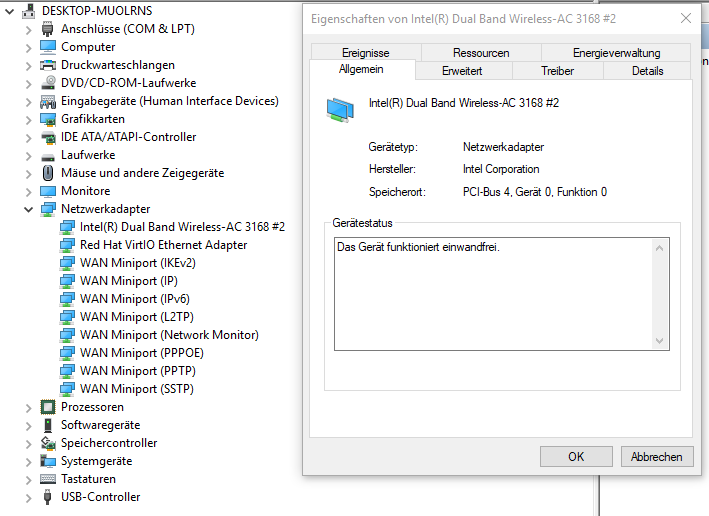Expand the Anschlüsse (COM & LPT) node

coord(28,30)
